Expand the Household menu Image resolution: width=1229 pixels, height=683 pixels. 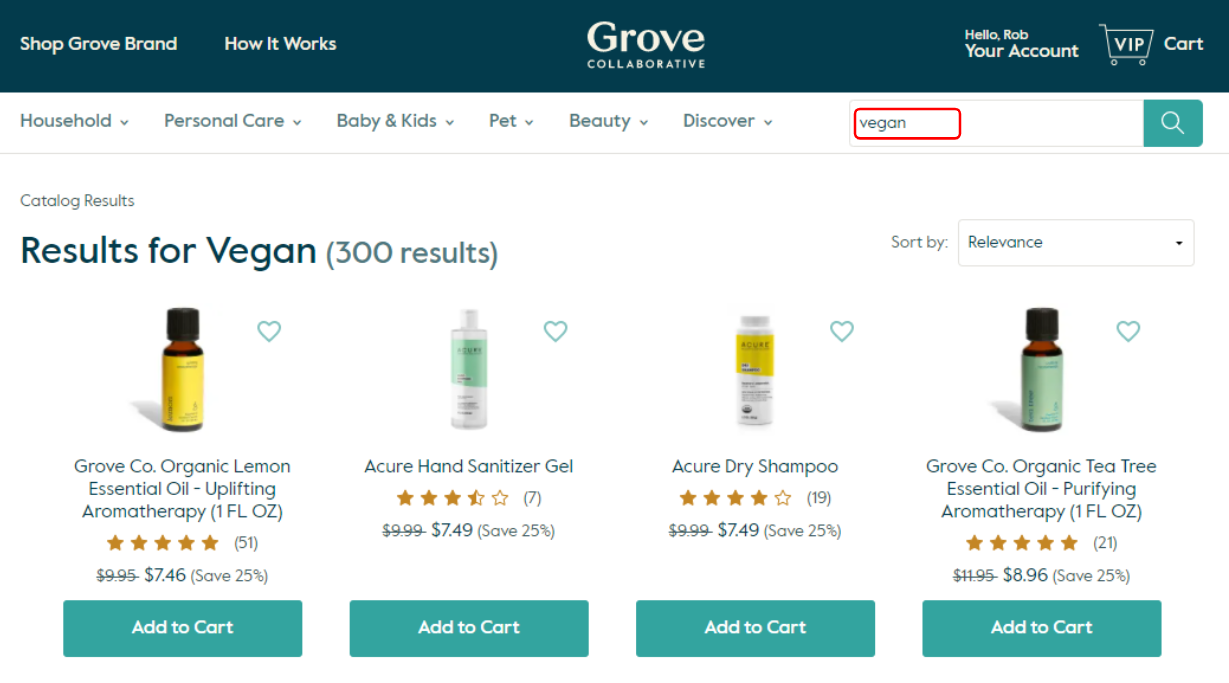tap(75, 121)
